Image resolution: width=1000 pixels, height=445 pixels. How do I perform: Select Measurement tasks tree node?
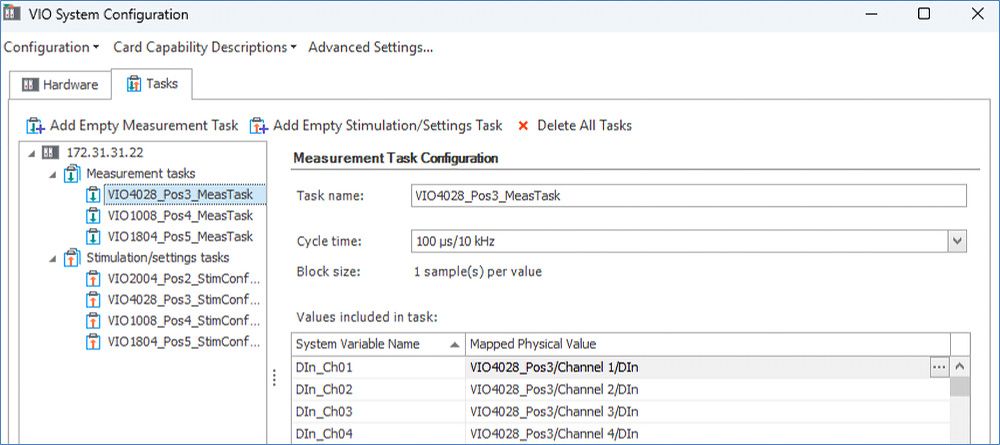[140, 173]
